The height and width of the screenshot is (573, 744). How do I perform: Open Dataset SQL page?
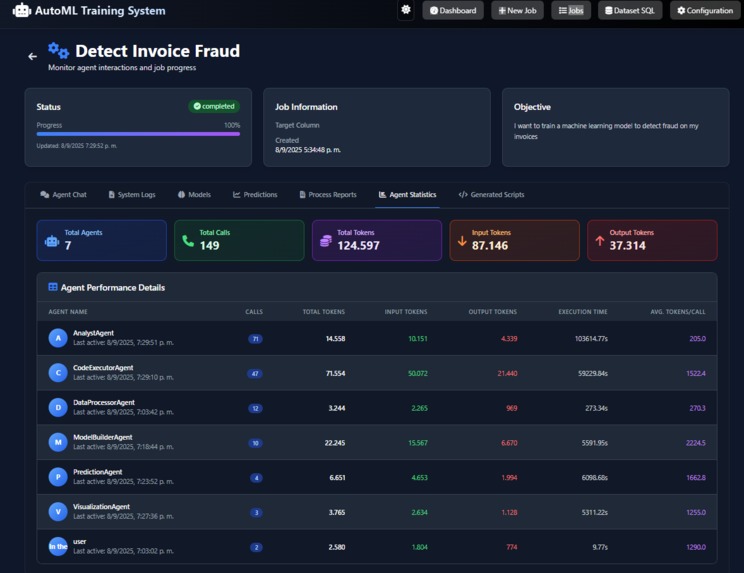(x=630, y=10)
